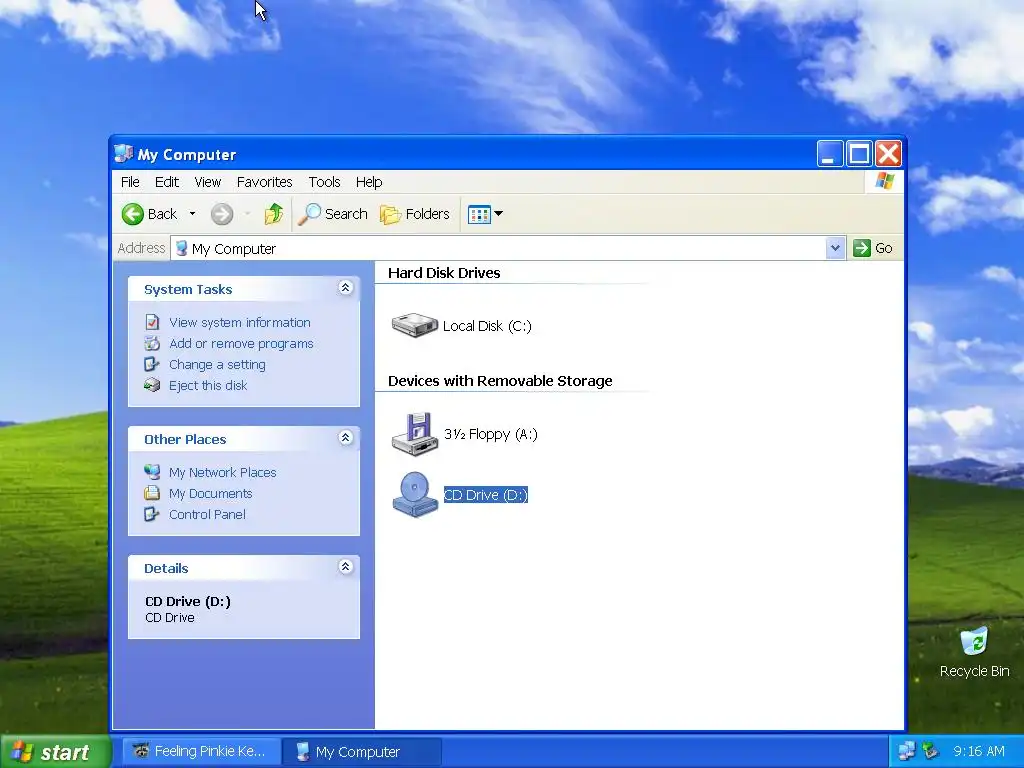Click the Windows flag logo in menu bar

(x=885, y=181)
